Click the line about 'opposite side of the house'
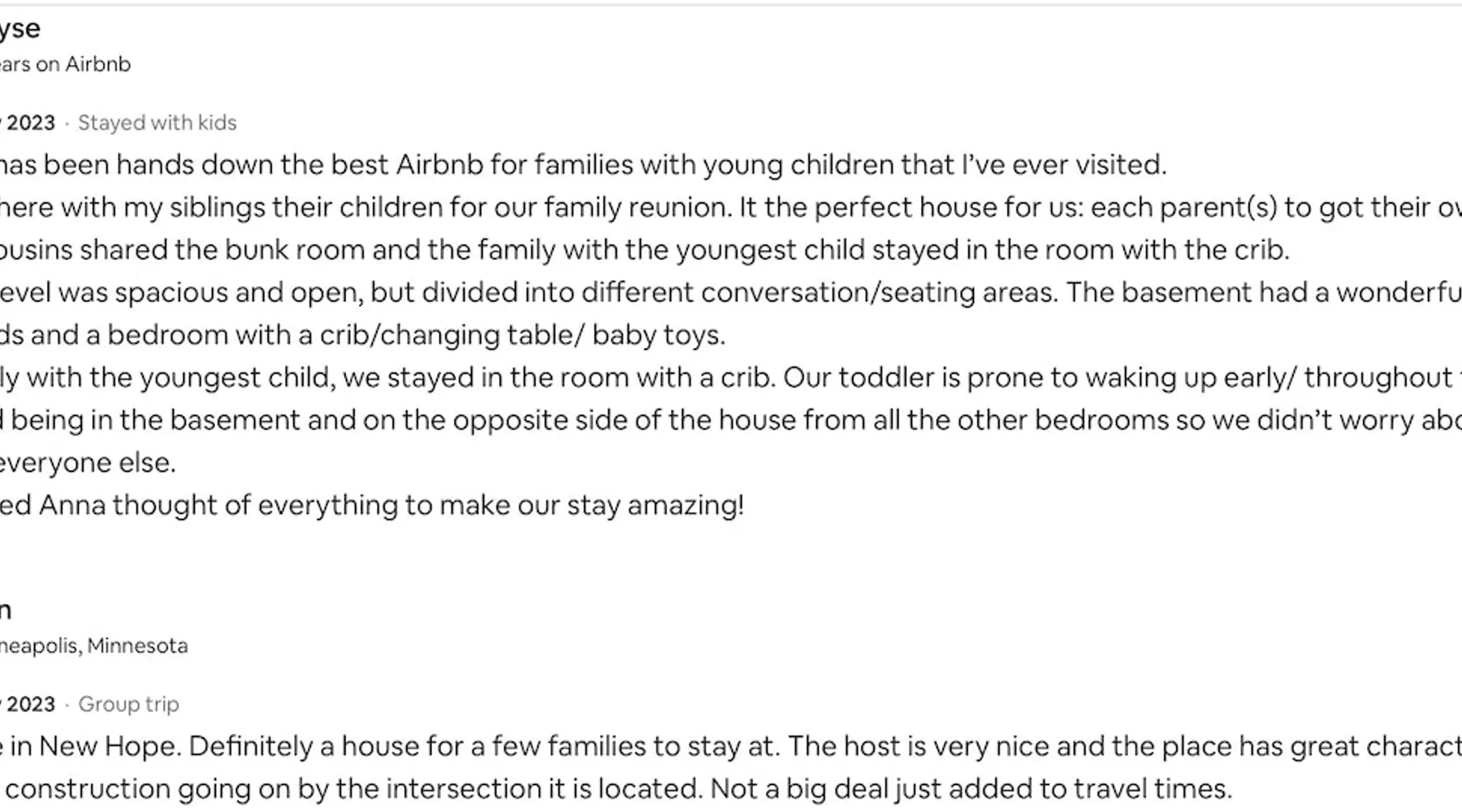This screenshot has width=1462, height=812. (x=731, y=421)
